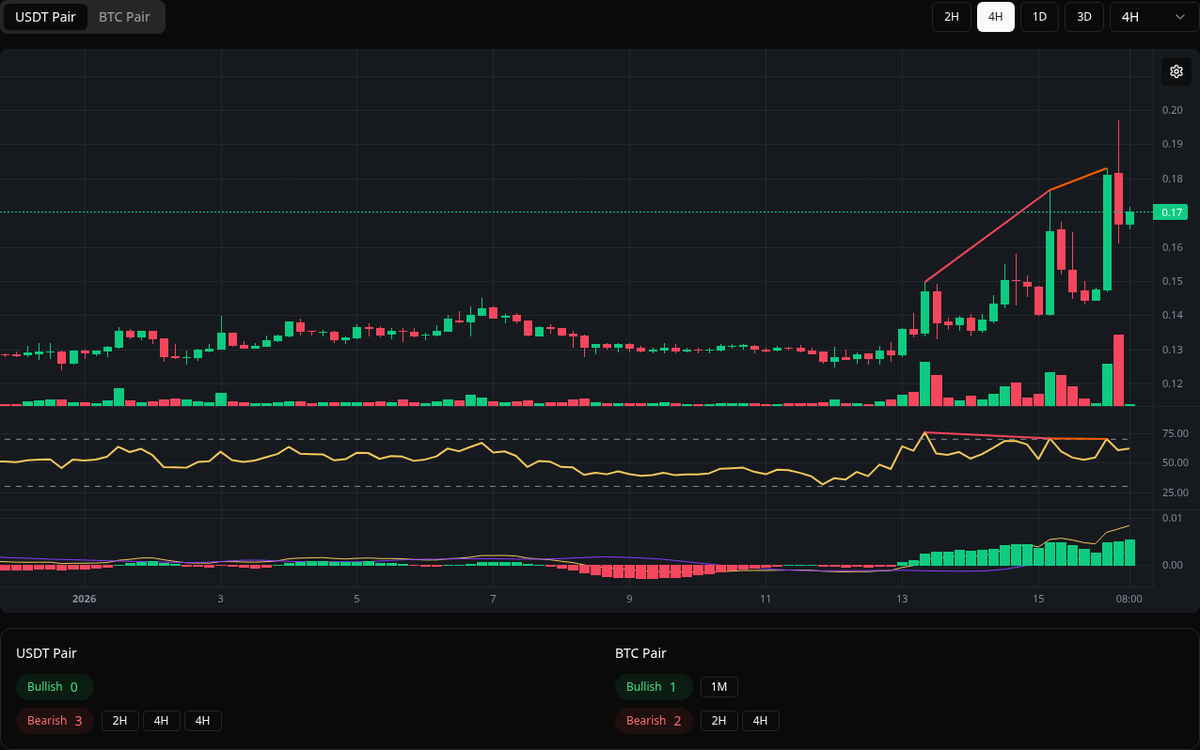1200x750 pixels.
Task: Click the 7 date axis label
Action: 493,600
